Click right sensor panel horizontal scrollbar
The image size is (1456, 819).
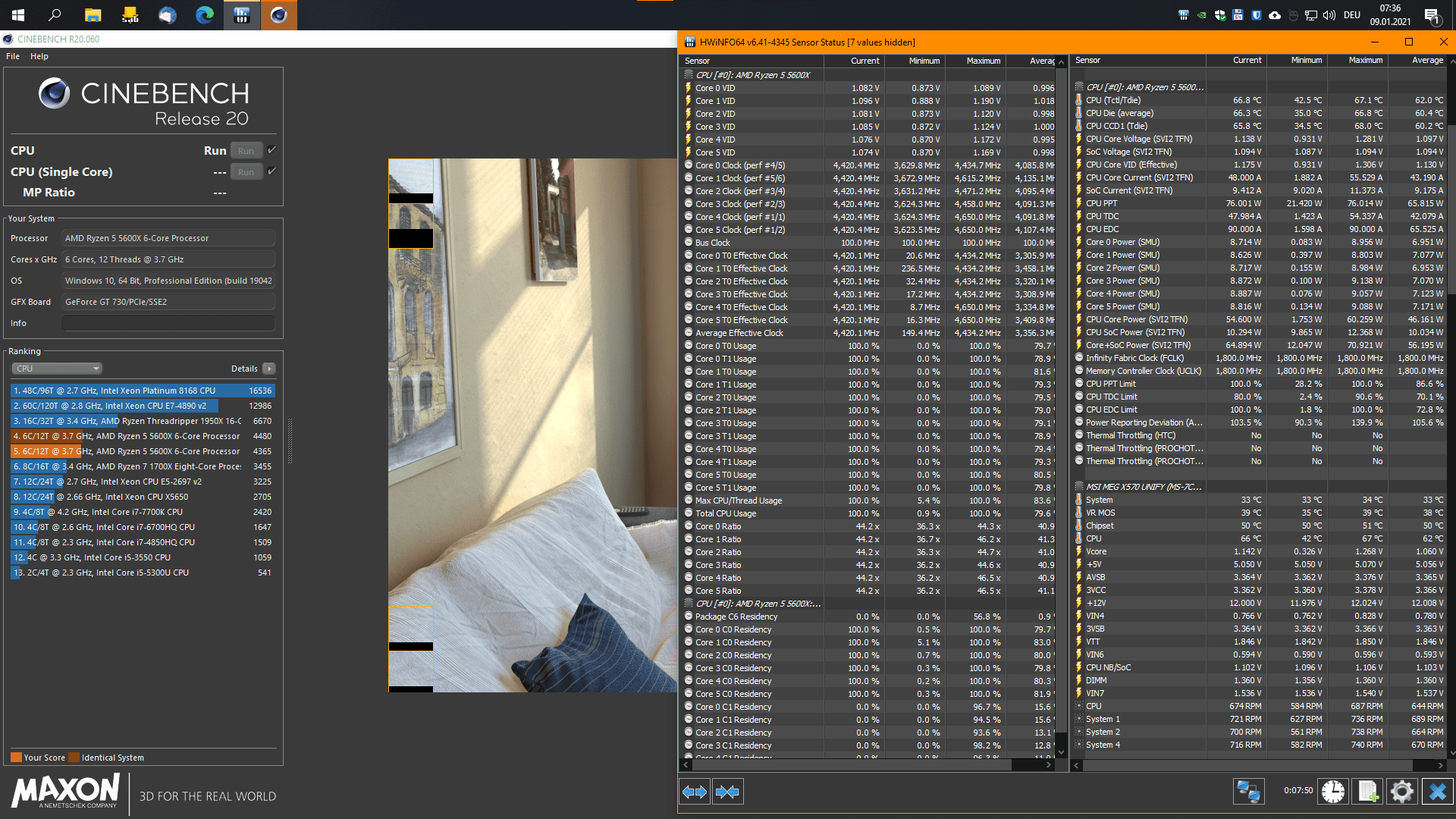click(1259, 765)
